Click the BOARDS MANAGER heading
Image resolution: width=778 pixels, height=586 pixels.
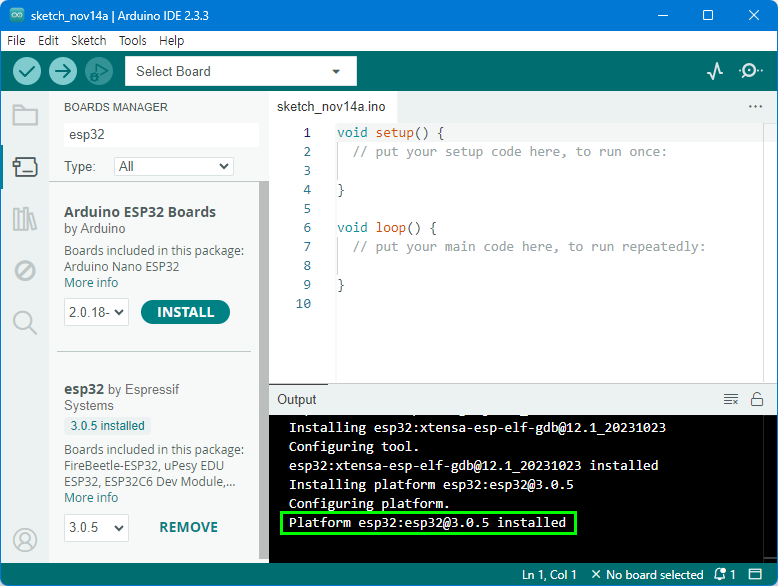pyautogui.click(x=116, y=107)
